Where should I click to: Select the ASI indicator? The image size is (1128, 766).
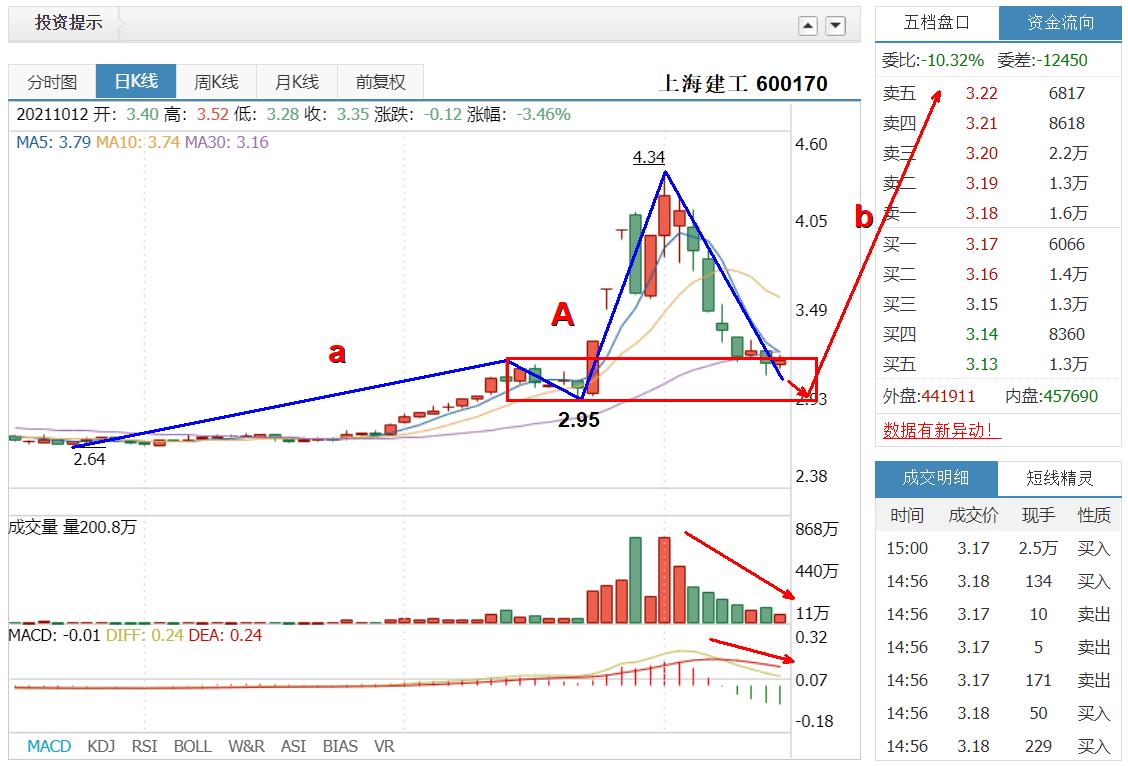point(294,747)
